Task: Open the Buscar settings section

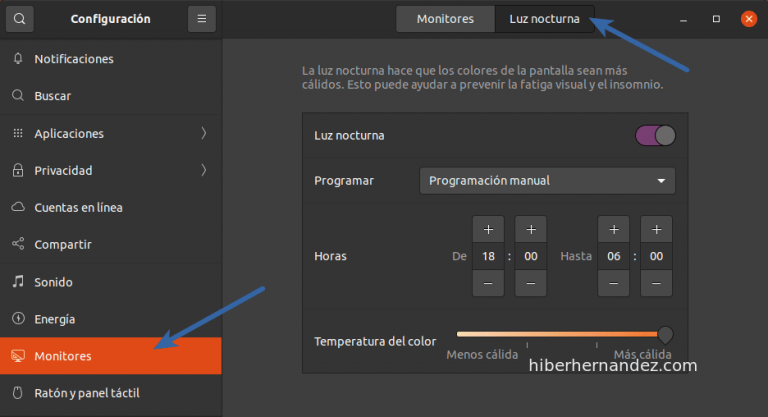Action: click(52, 96)
